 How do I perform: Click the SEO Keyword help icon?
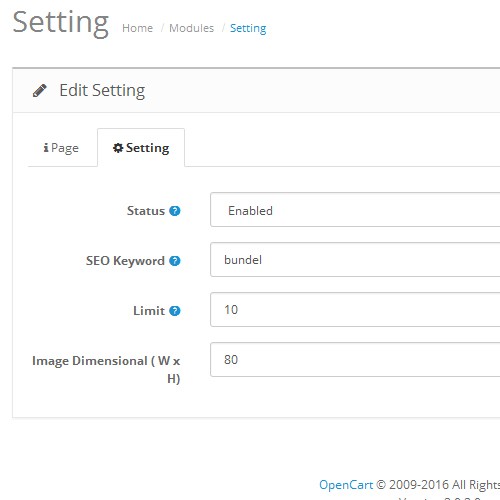tap(175, 261)
